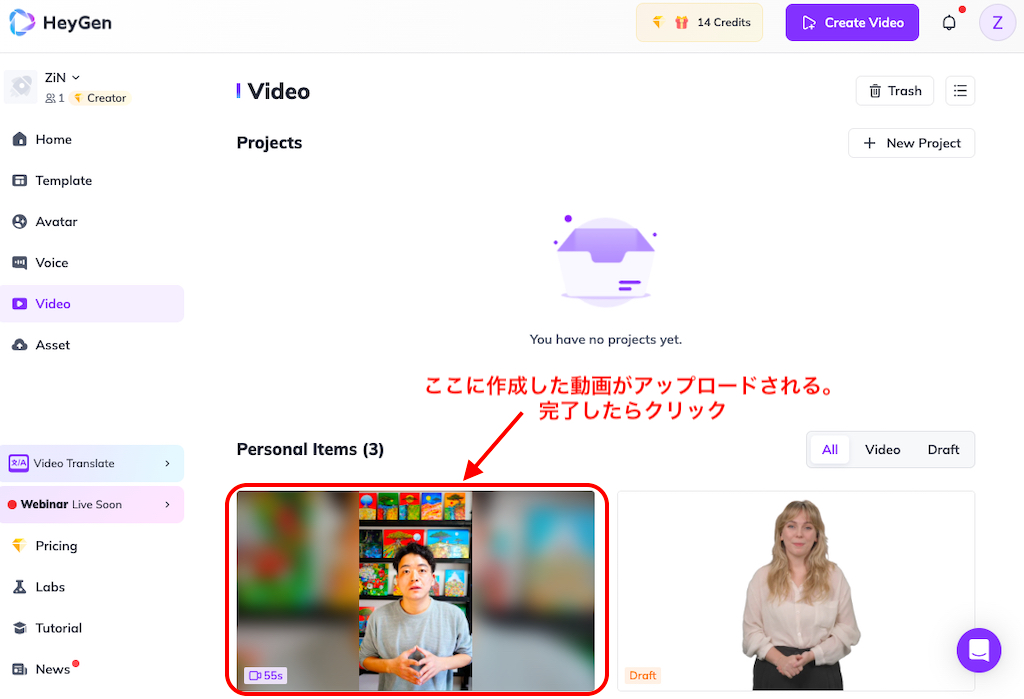
Task: Click the Avatar sidebar icon
Action: point(19,222)
